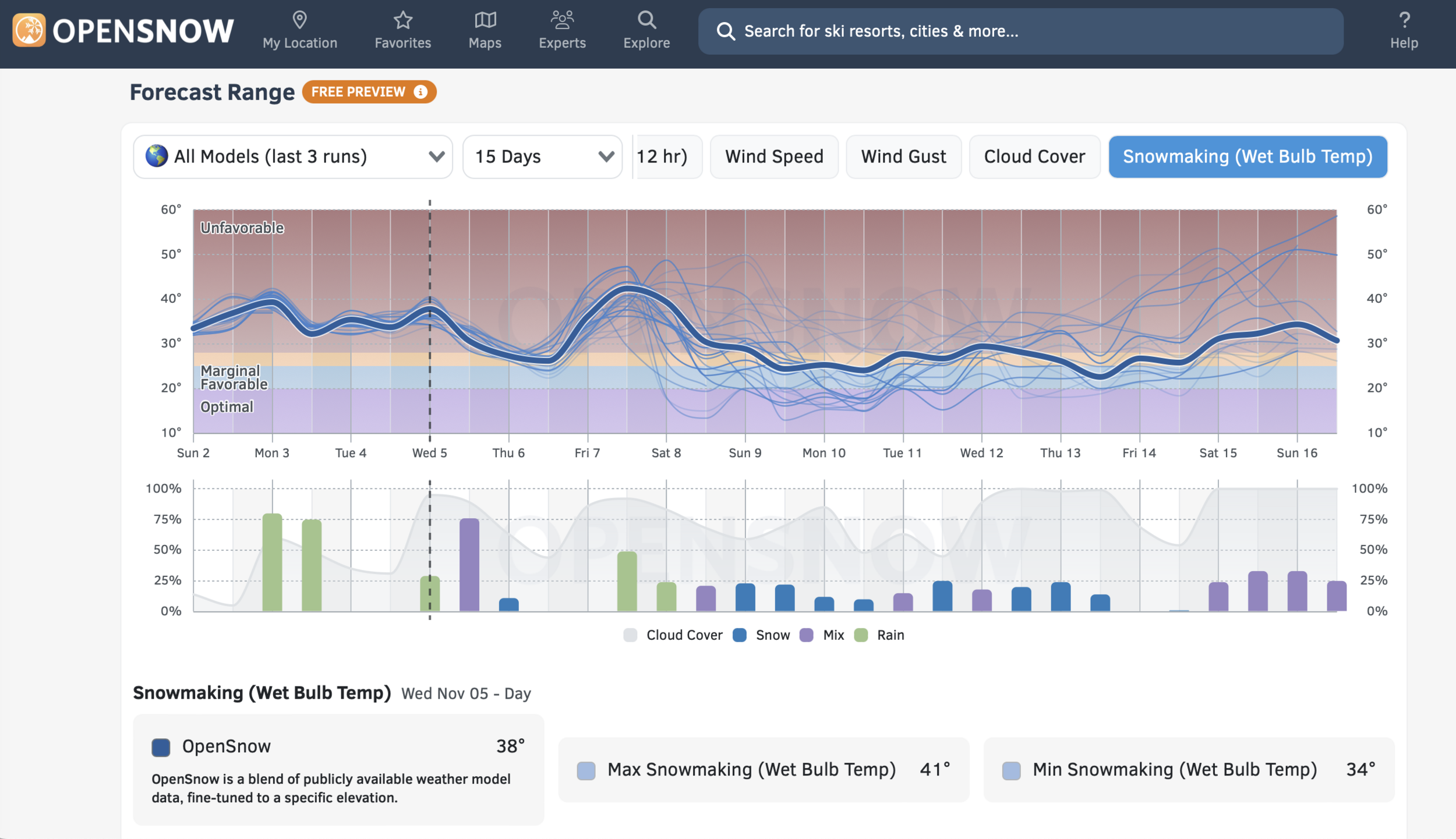Click the Help question mark icon
The height and width of the screenshot is (839, 1456).
coord(1404,20)
